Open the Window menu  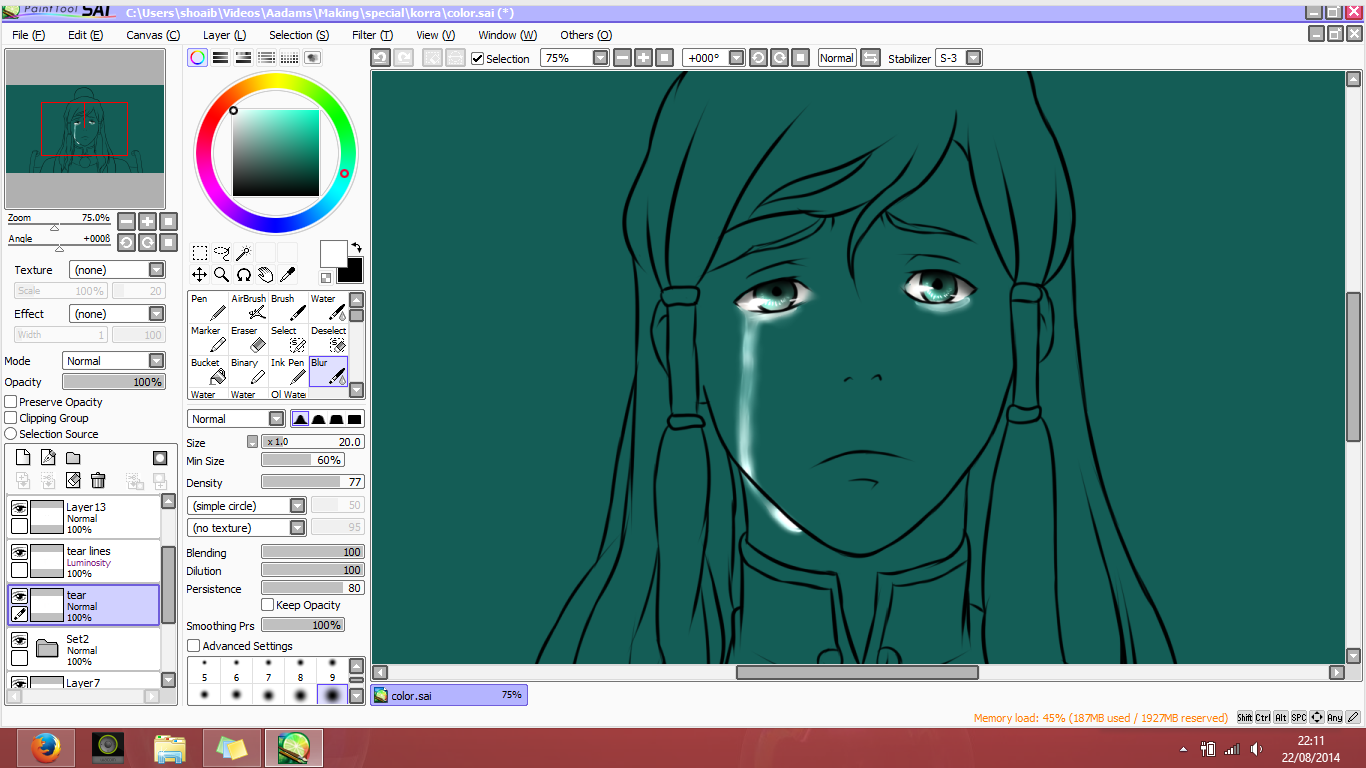[507, 35]
